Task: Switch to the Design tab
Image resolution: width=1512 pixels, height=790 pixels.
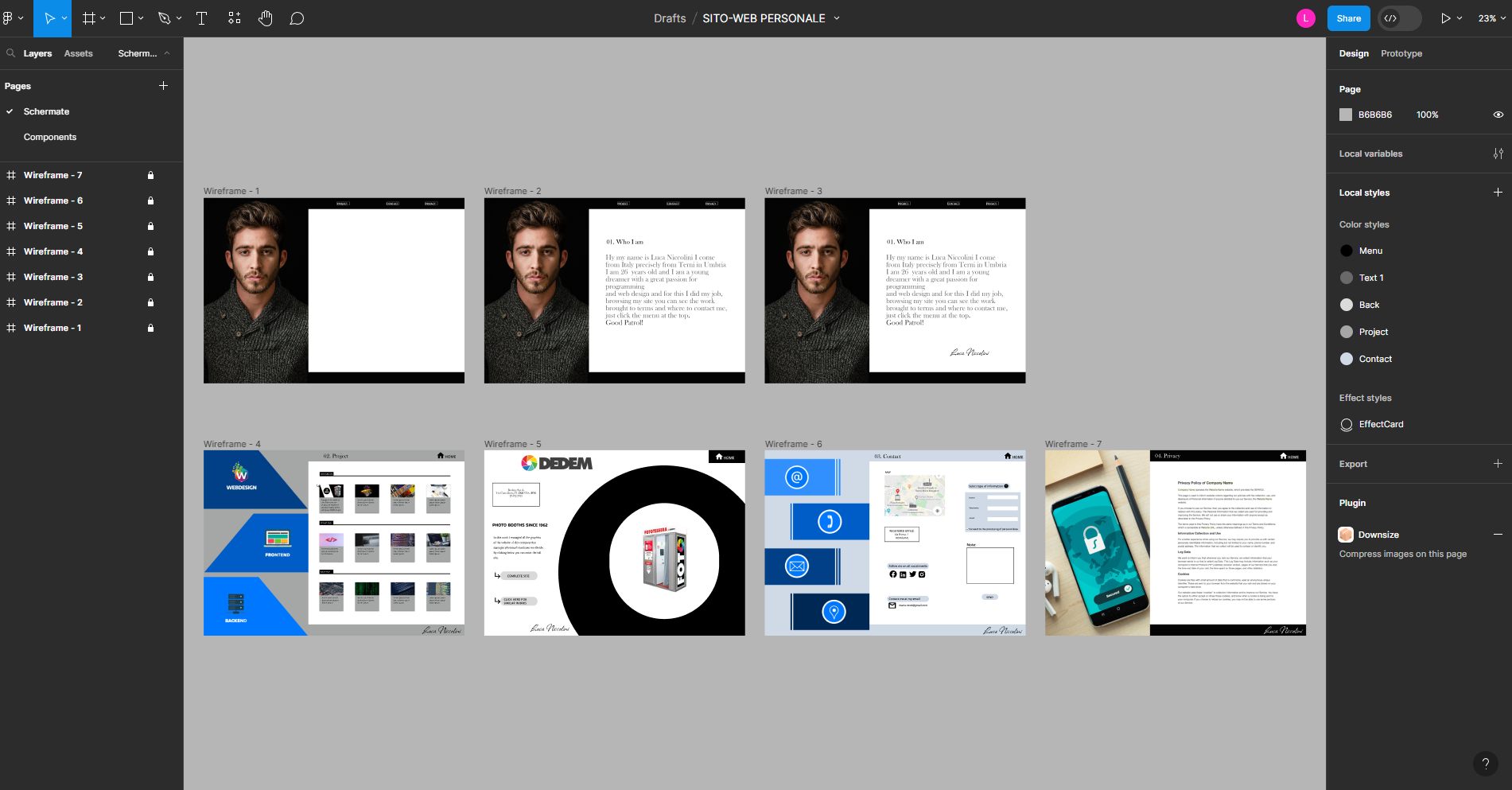Action: coord(1354,53)
